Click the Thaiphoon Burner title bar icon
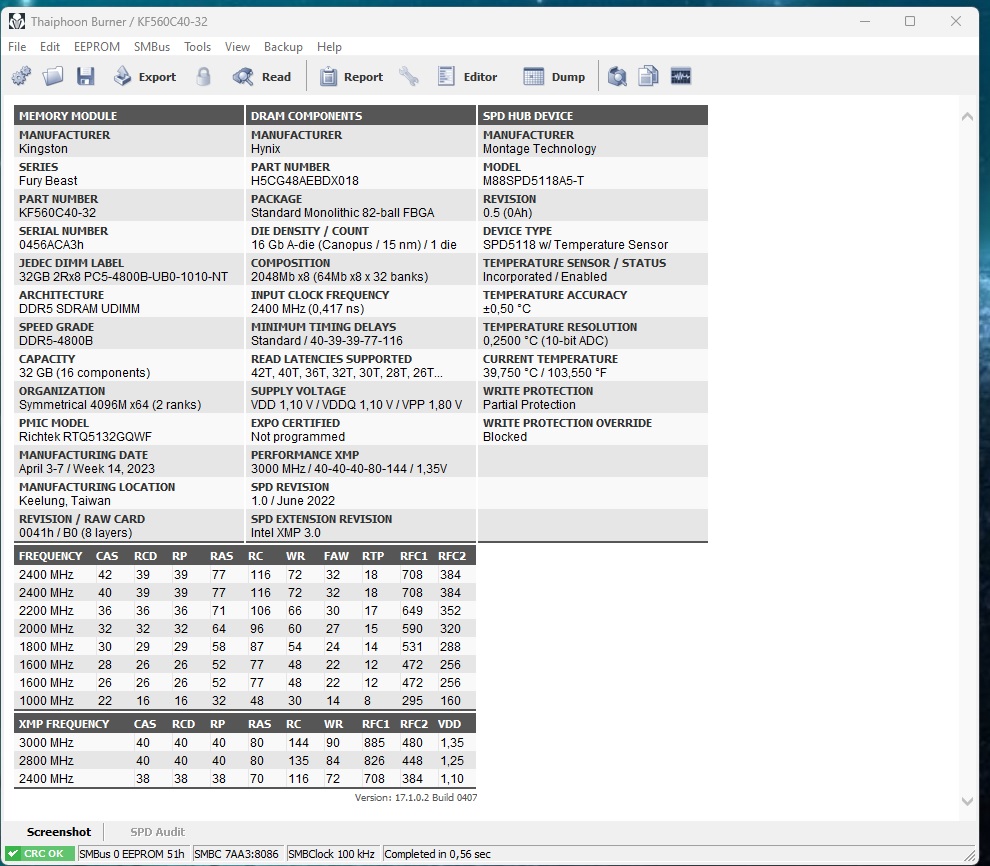Image resolution: width=990 pixels, height=866 pixels. pyautogui.click(x=16, y=21)
